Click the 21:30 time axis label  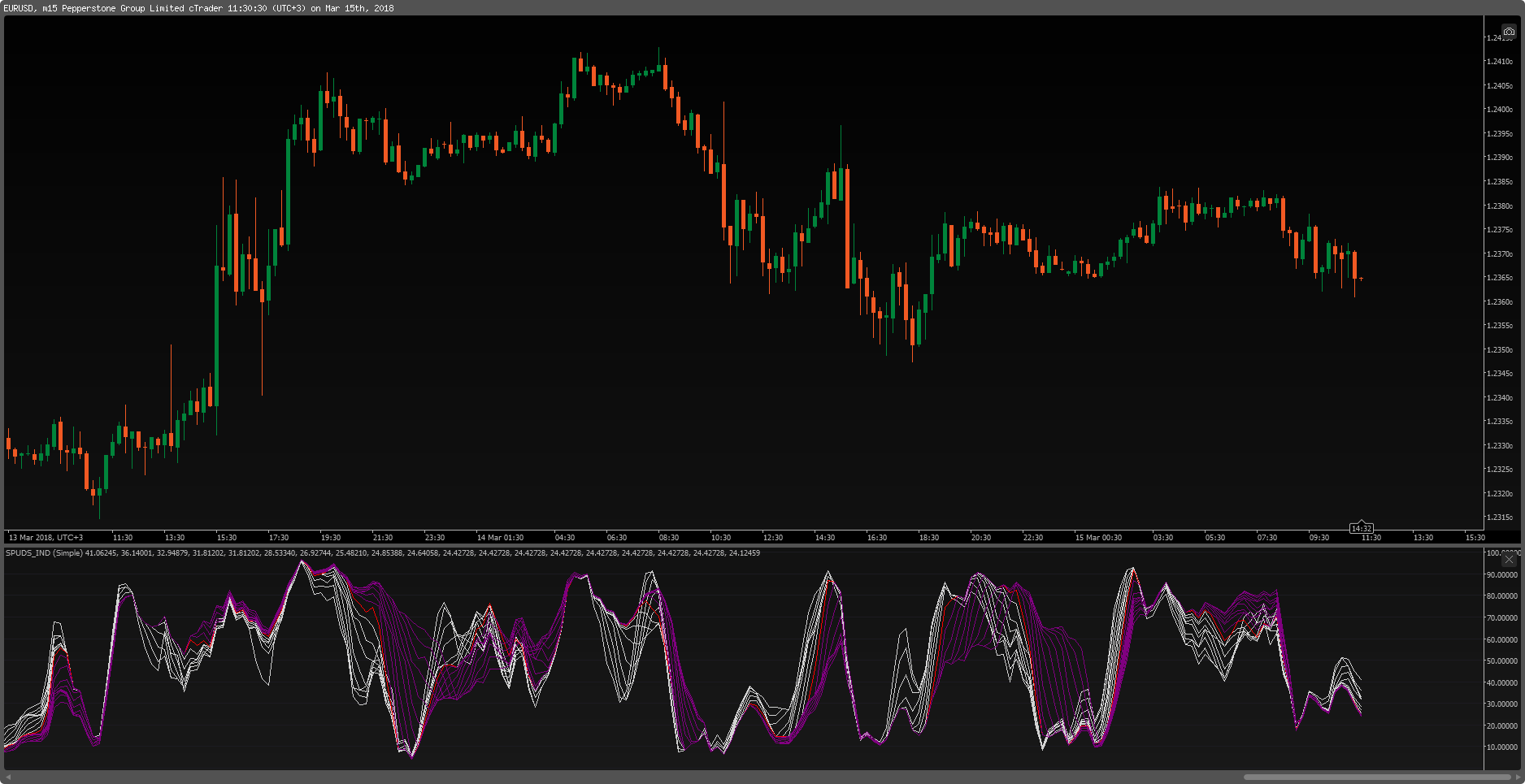[383, 538]
